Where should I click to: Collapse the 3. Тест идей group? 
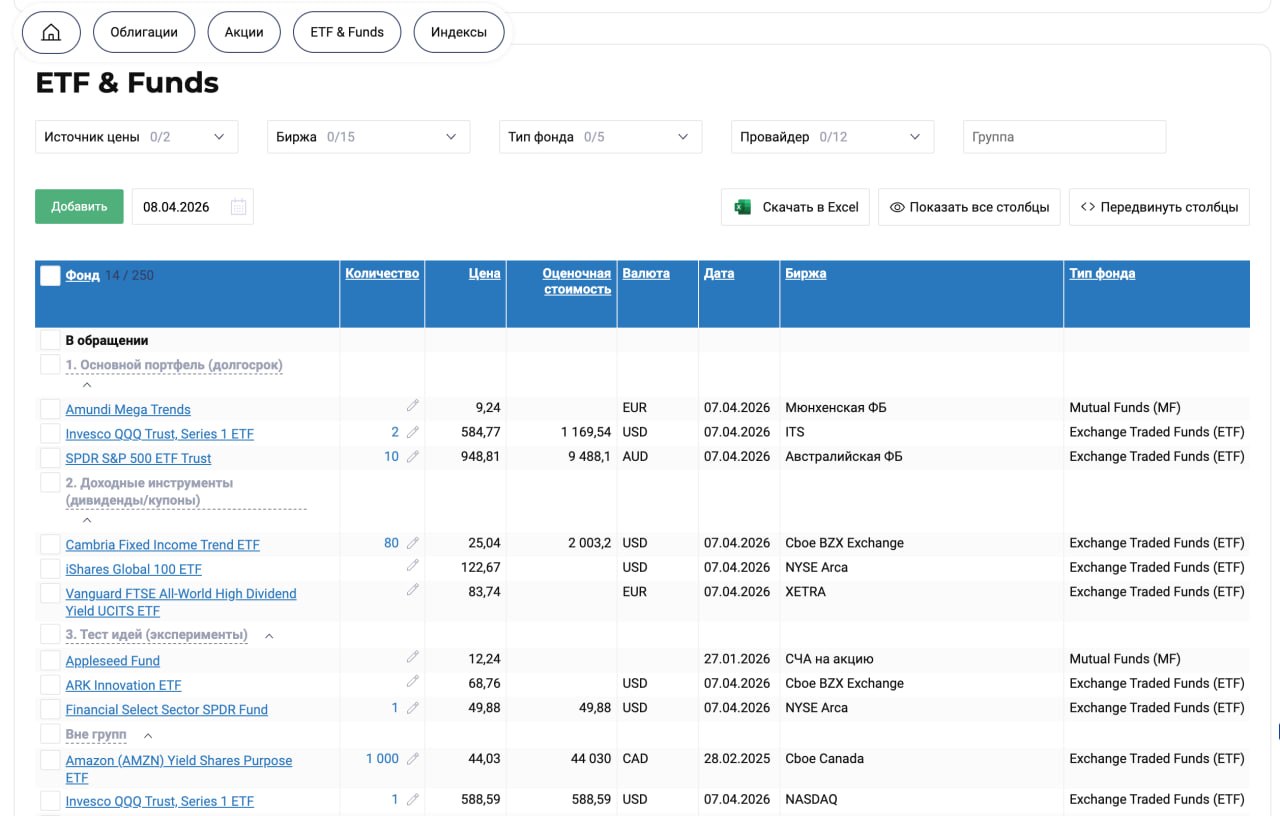click(x=269, y=636)
